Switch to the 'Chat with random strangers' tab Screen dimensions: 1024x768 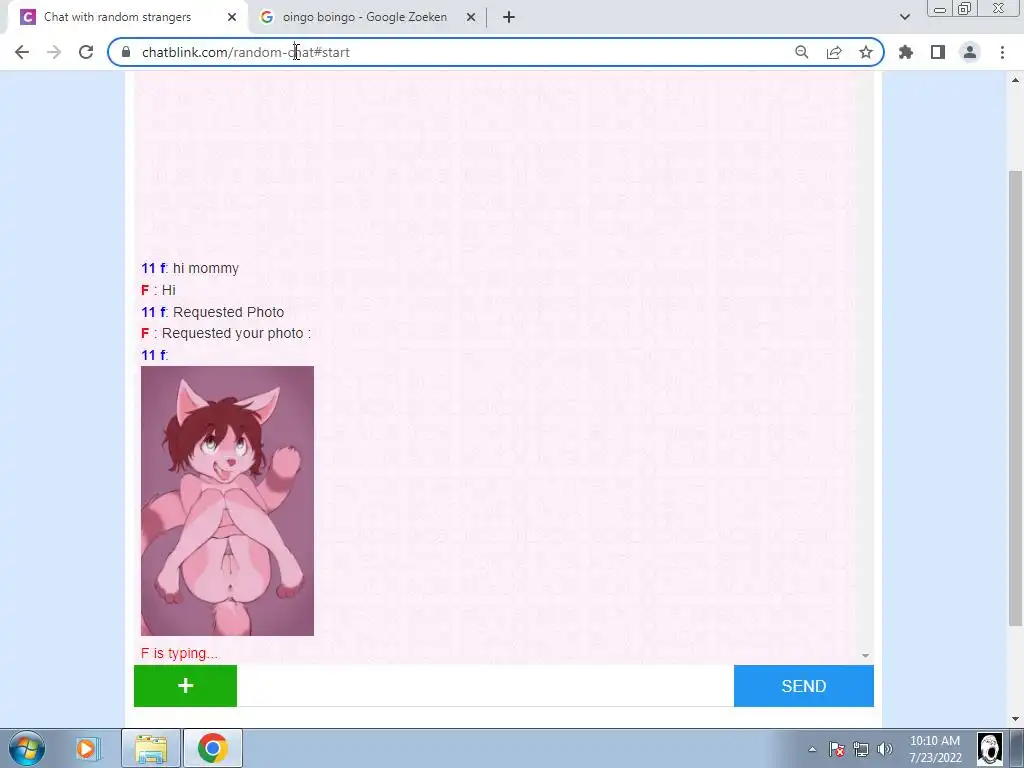(x=118, y=17)
